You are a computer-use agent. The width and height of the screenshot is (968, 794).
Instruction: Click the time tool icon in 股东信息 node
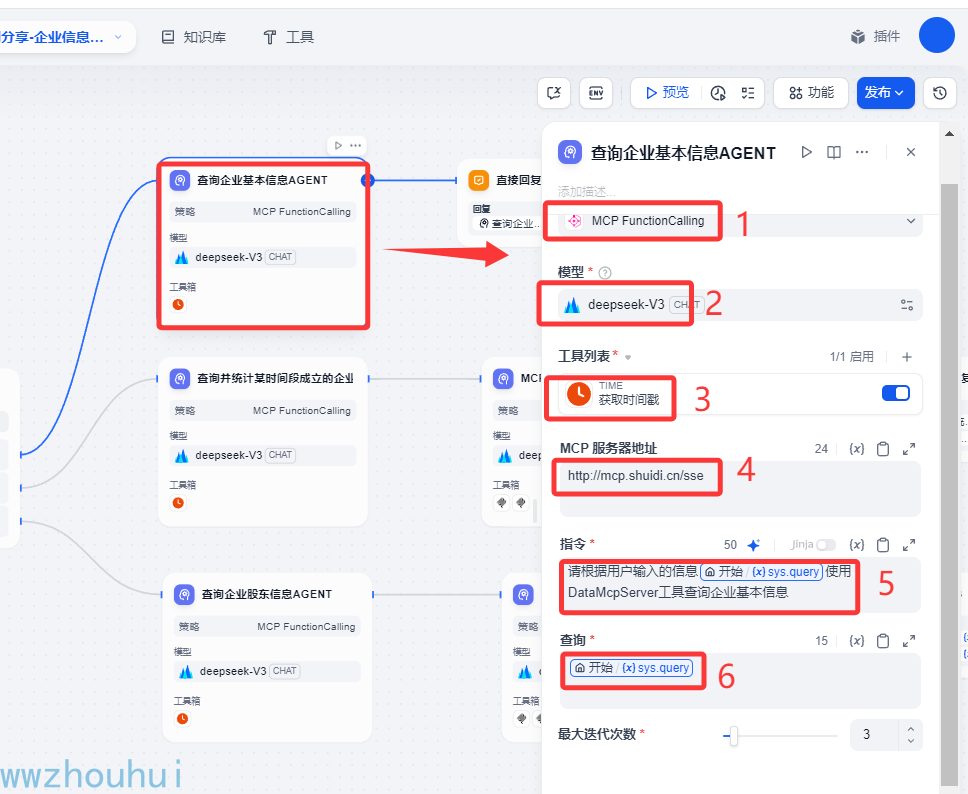coord(183,719)
